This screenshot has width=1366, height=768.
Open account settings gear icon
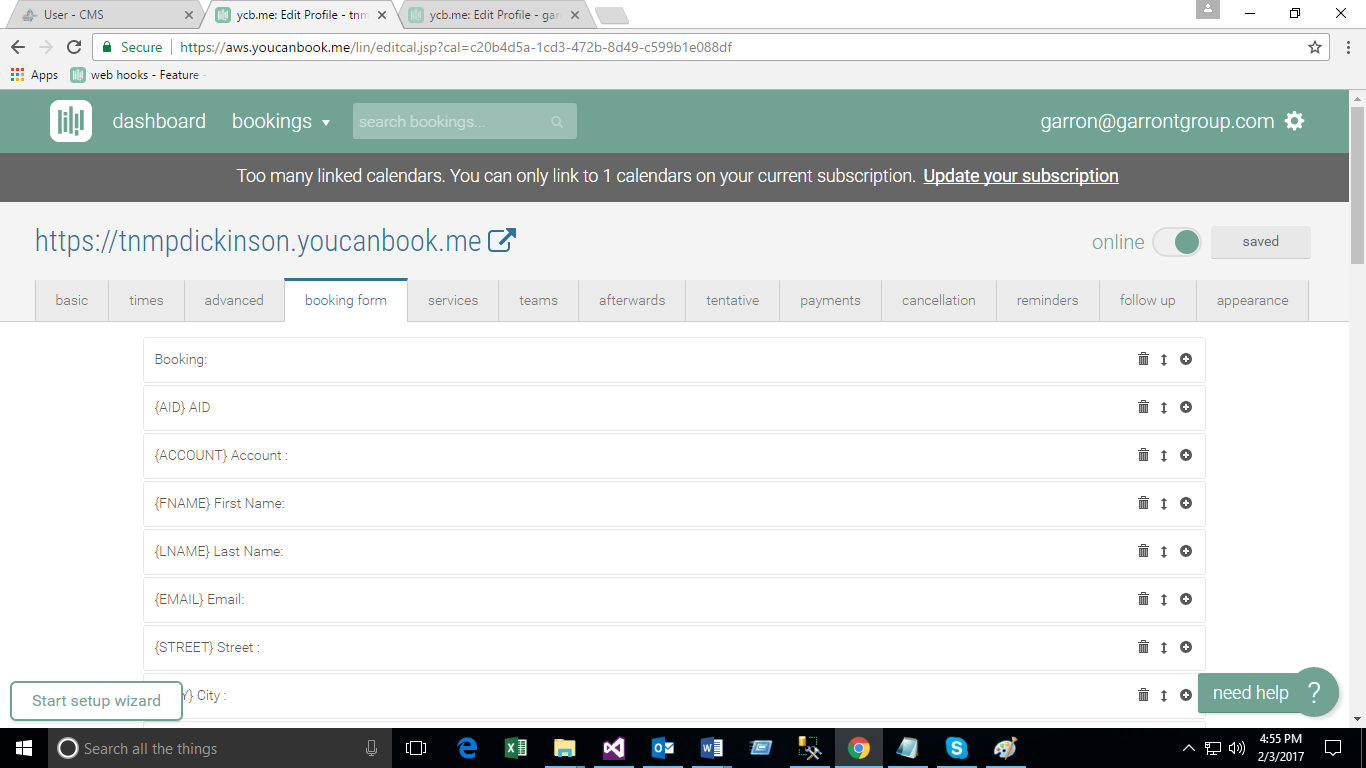click(1295, 121)
